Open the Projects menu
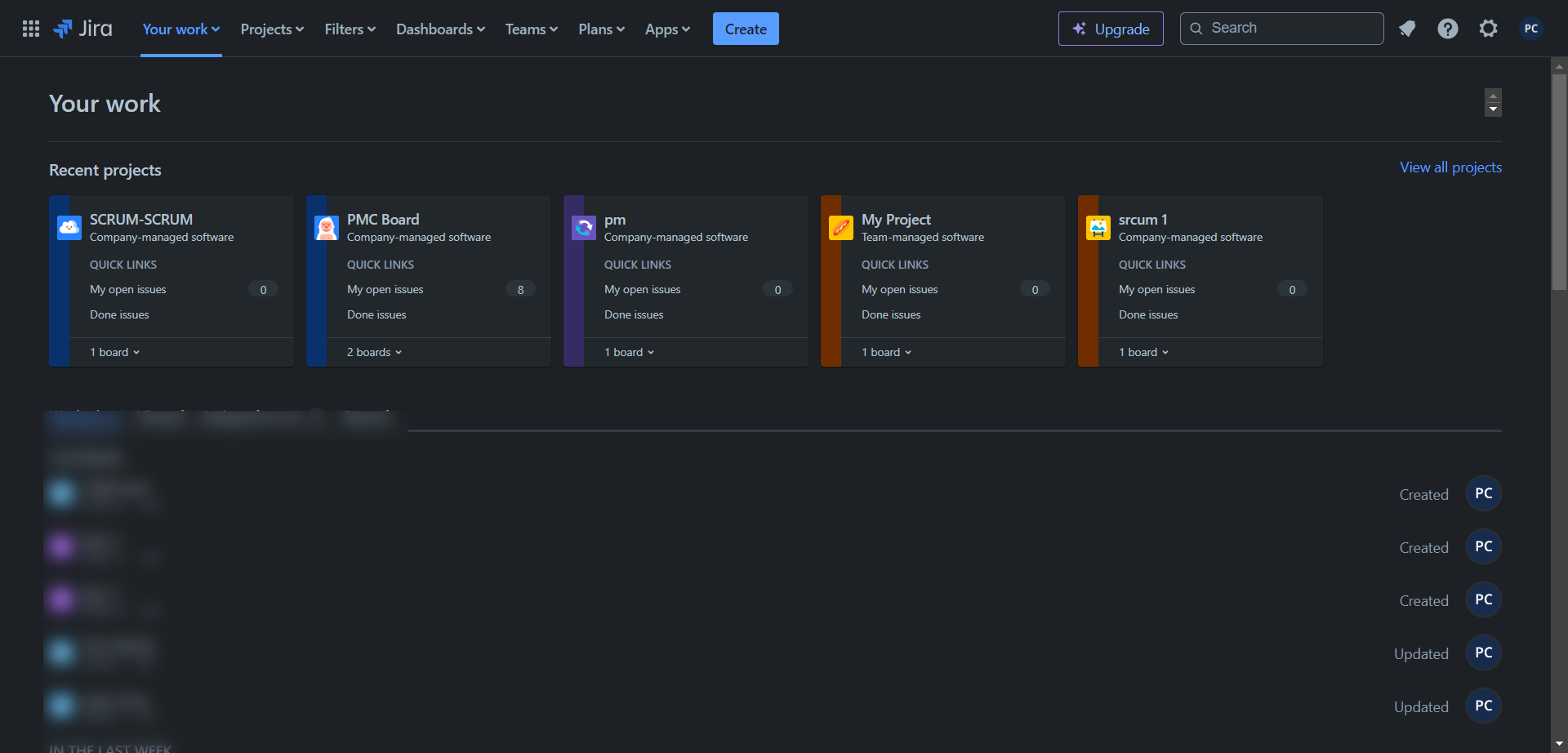 pyautogui.click(x=272, y=29)
